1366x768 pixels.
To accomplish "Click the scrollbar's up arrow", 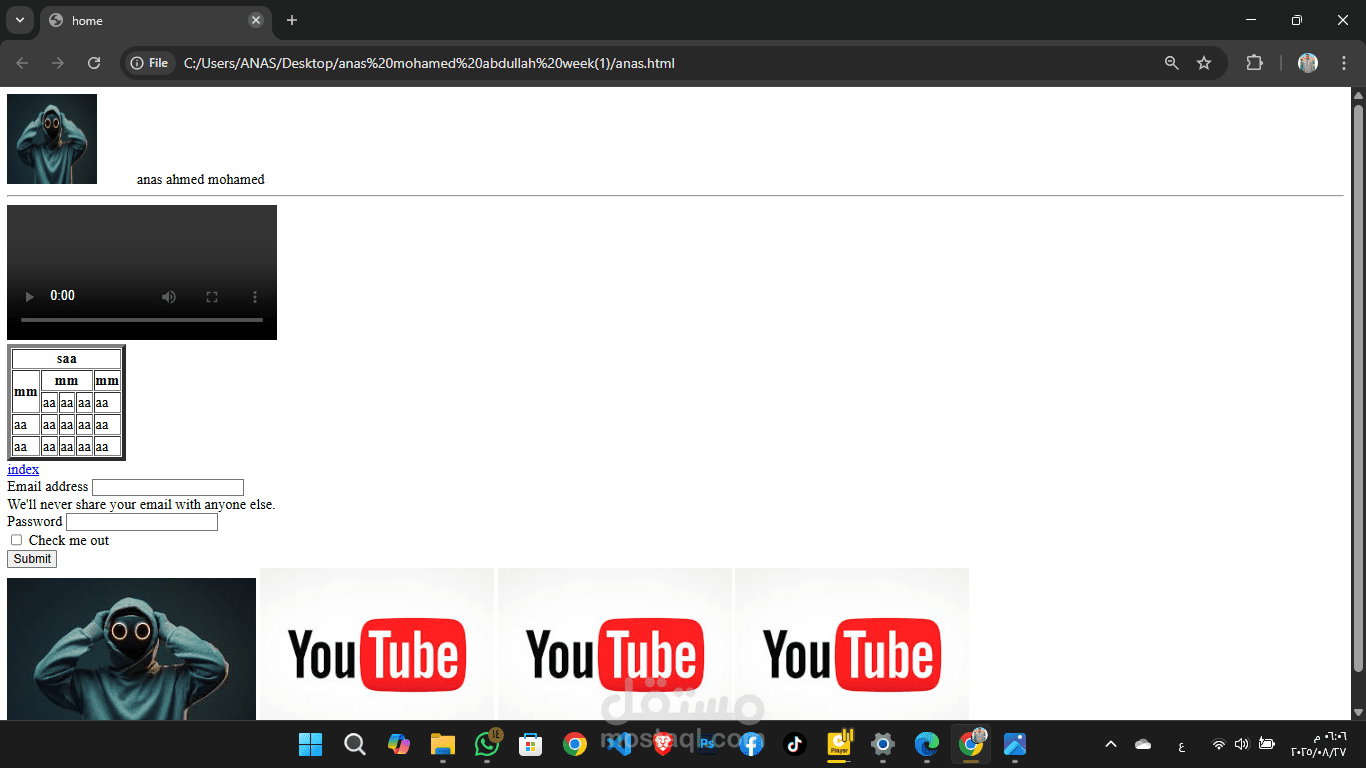I will point(1358,94).
